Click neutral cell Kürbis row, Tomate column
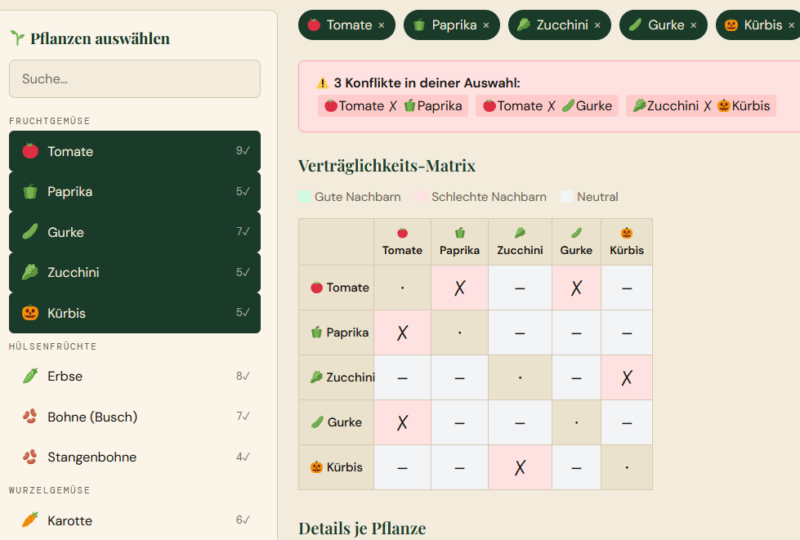Viewport: 800px width, 540px height. point(403,468)
